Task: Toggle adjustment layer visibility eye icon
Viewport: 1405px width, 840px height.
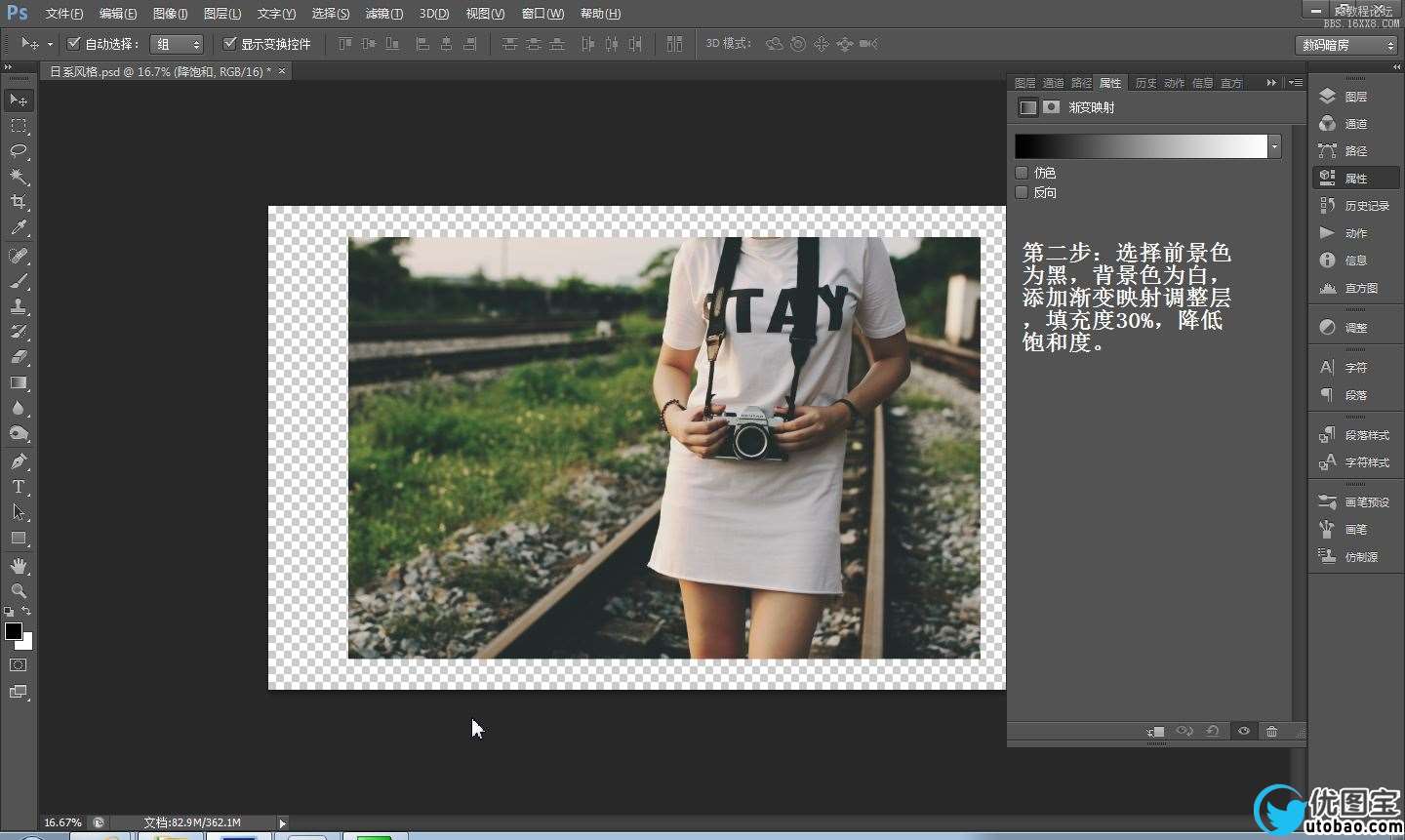Action: click(1243, 731)
